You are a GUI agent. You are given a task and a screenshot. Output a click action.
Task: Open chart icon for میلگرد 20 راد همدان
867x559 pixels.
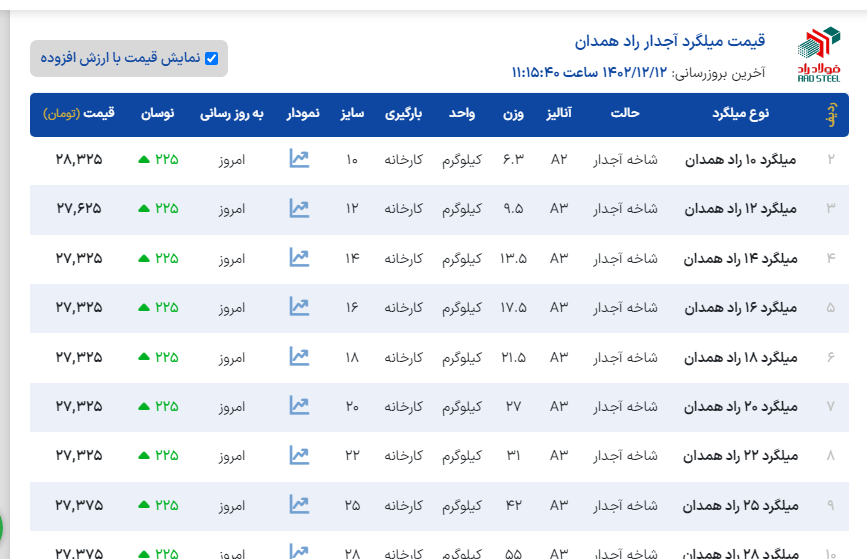[299, 406]
